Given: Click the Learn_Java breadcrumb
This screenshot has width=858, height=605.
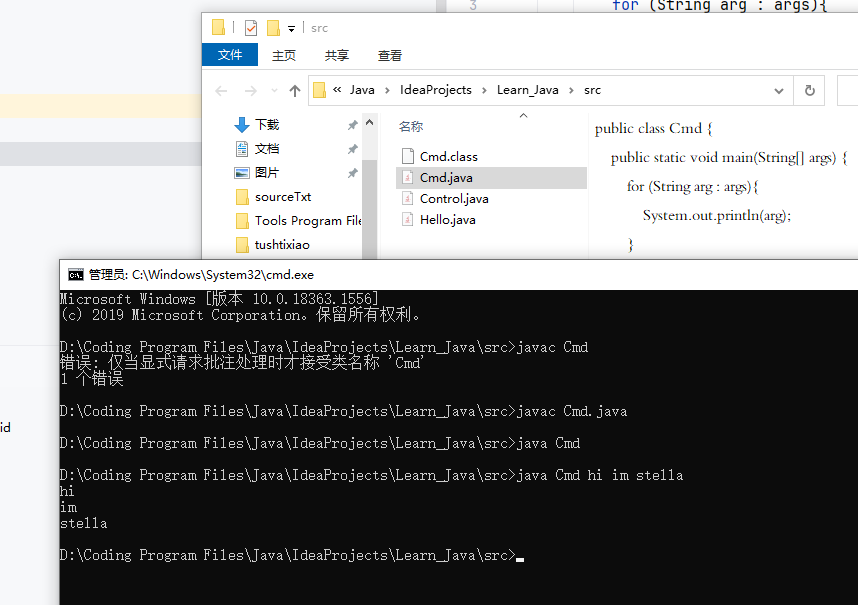Looking at the screenshot, I should coord(527,90).
